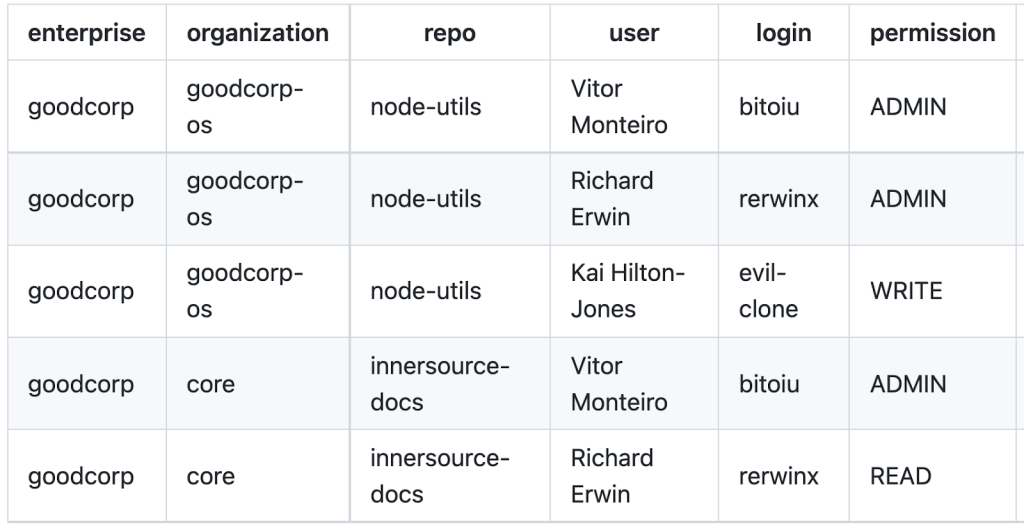The width and height of the screenshot is (1024, 528).
Task: Click the "enterprise" column header
Action: 86,33
